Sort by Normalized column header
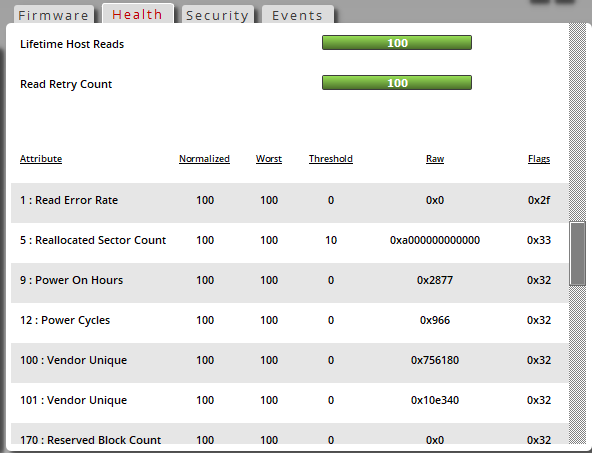The image size is (592, 453). 204,159
